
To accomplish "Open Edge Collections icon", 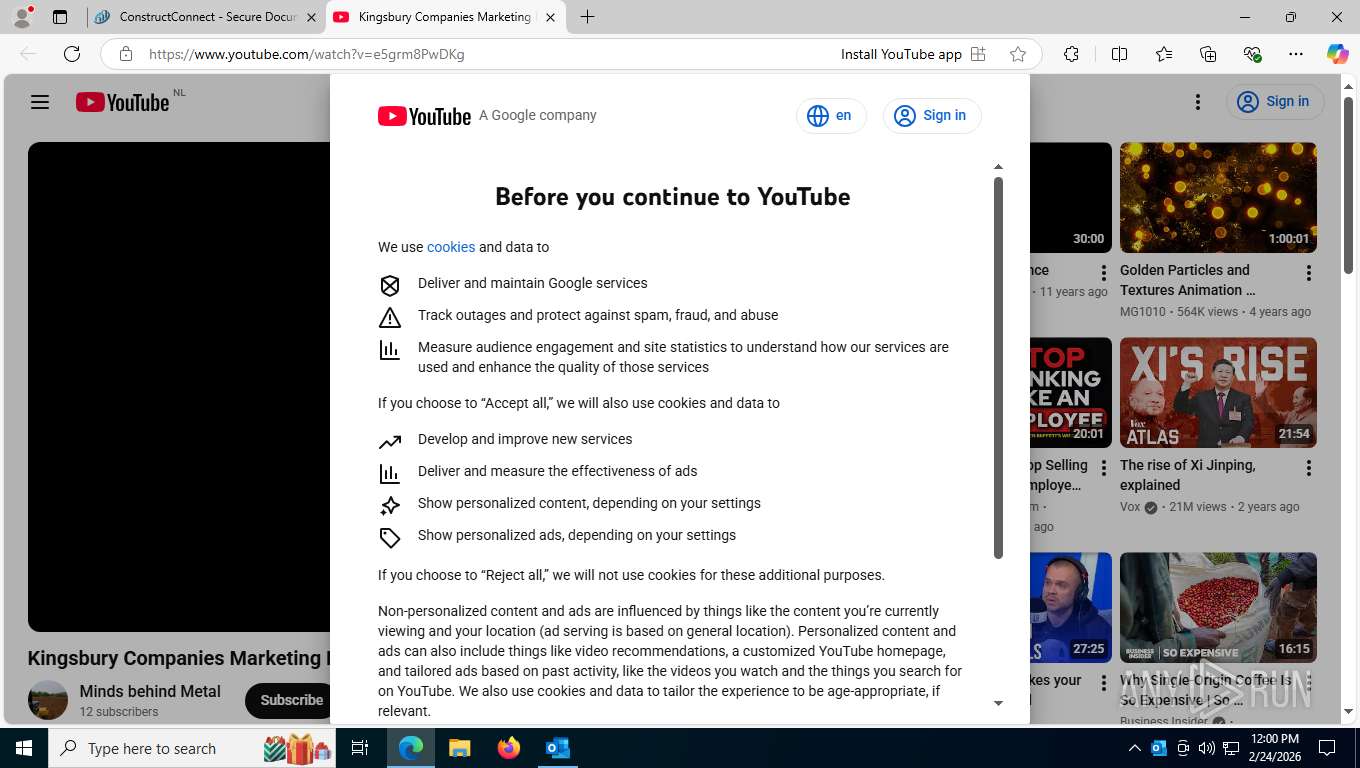I will click(1208, 54).
